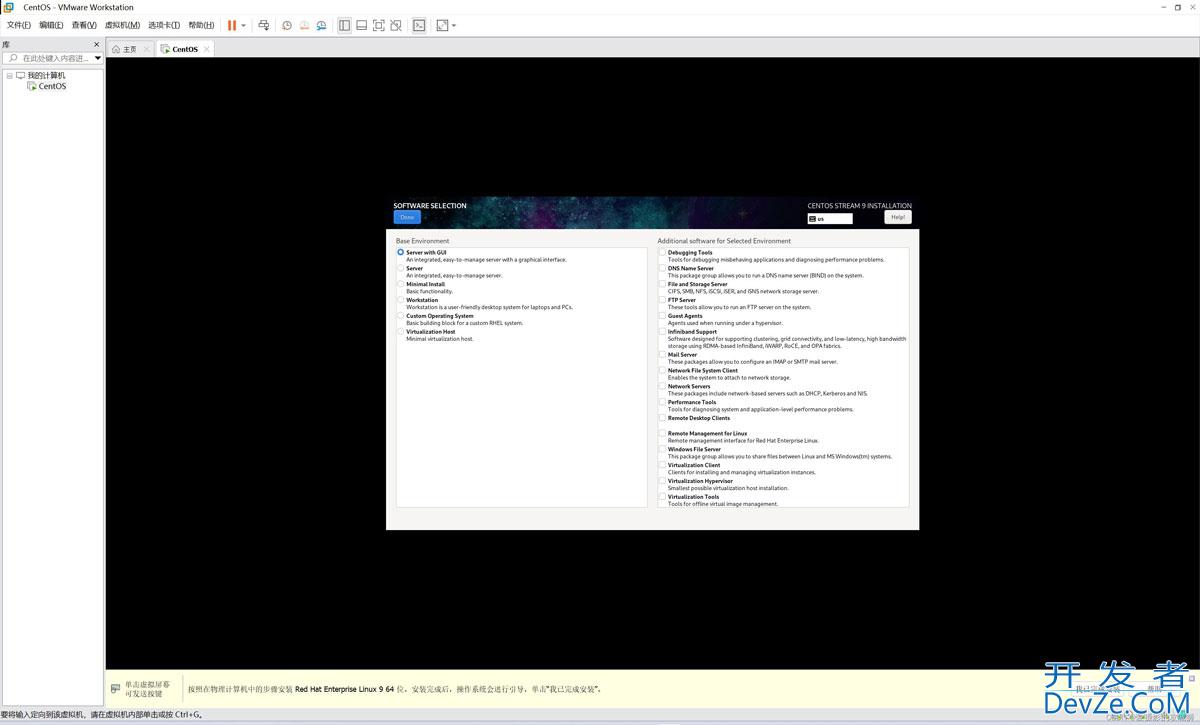The height and width of the screenshot is (725, 1200).
Task: Open the 文件(F) menu
Action: [19, 25]
